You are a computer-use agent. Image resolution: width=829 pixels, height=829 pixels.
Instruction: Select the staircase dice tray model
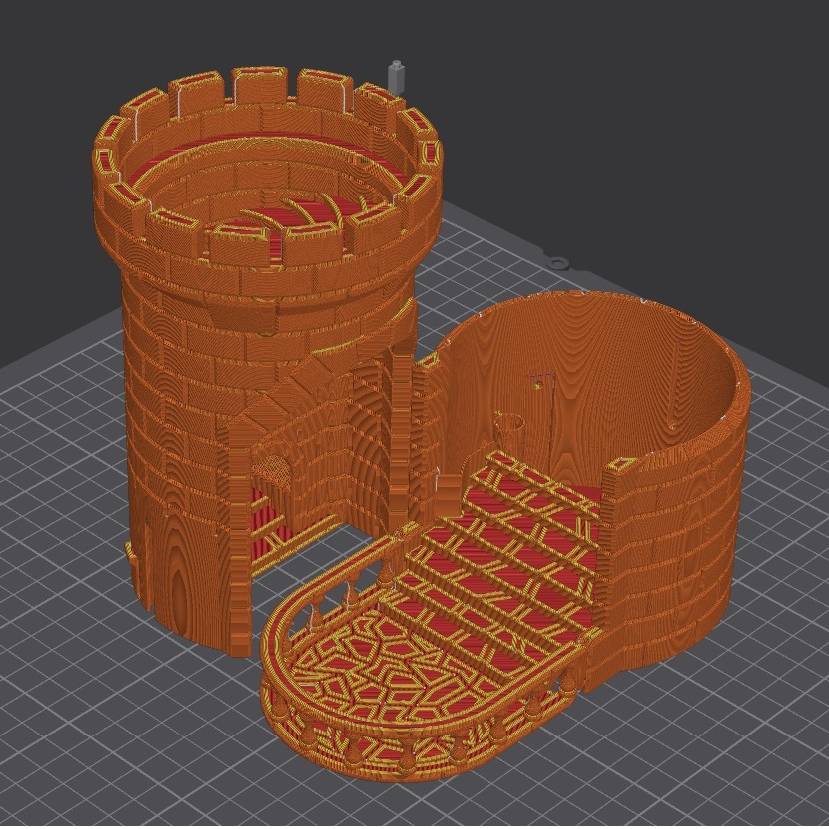[x=505, y=534]
